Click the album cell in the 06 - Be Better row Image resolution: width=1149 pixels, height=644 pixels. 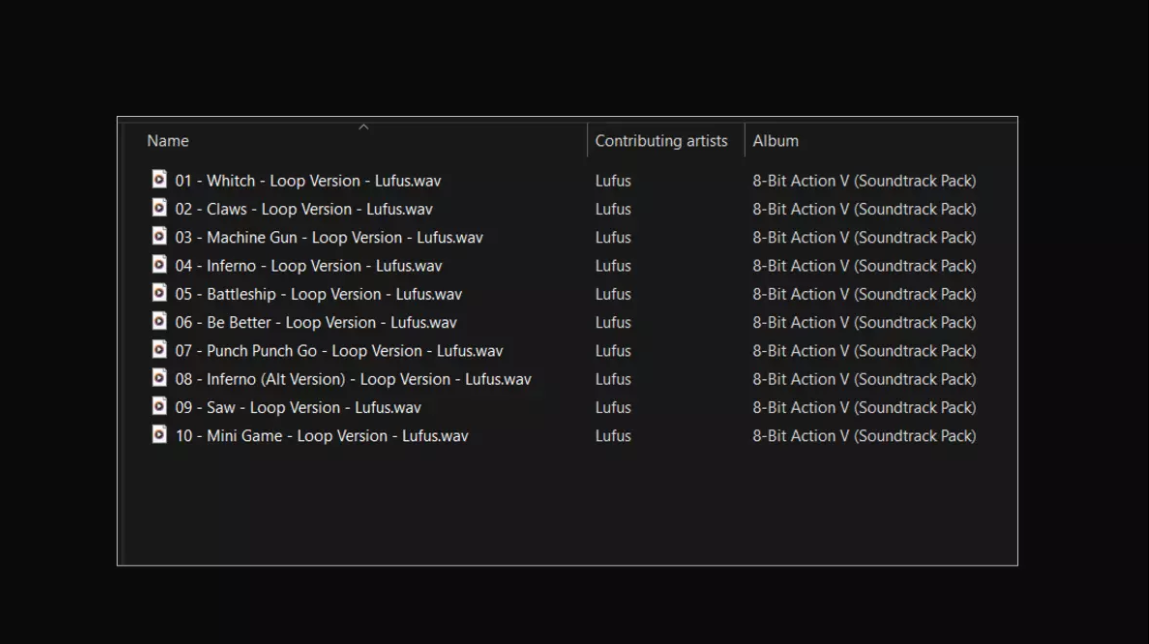(864, 322)
